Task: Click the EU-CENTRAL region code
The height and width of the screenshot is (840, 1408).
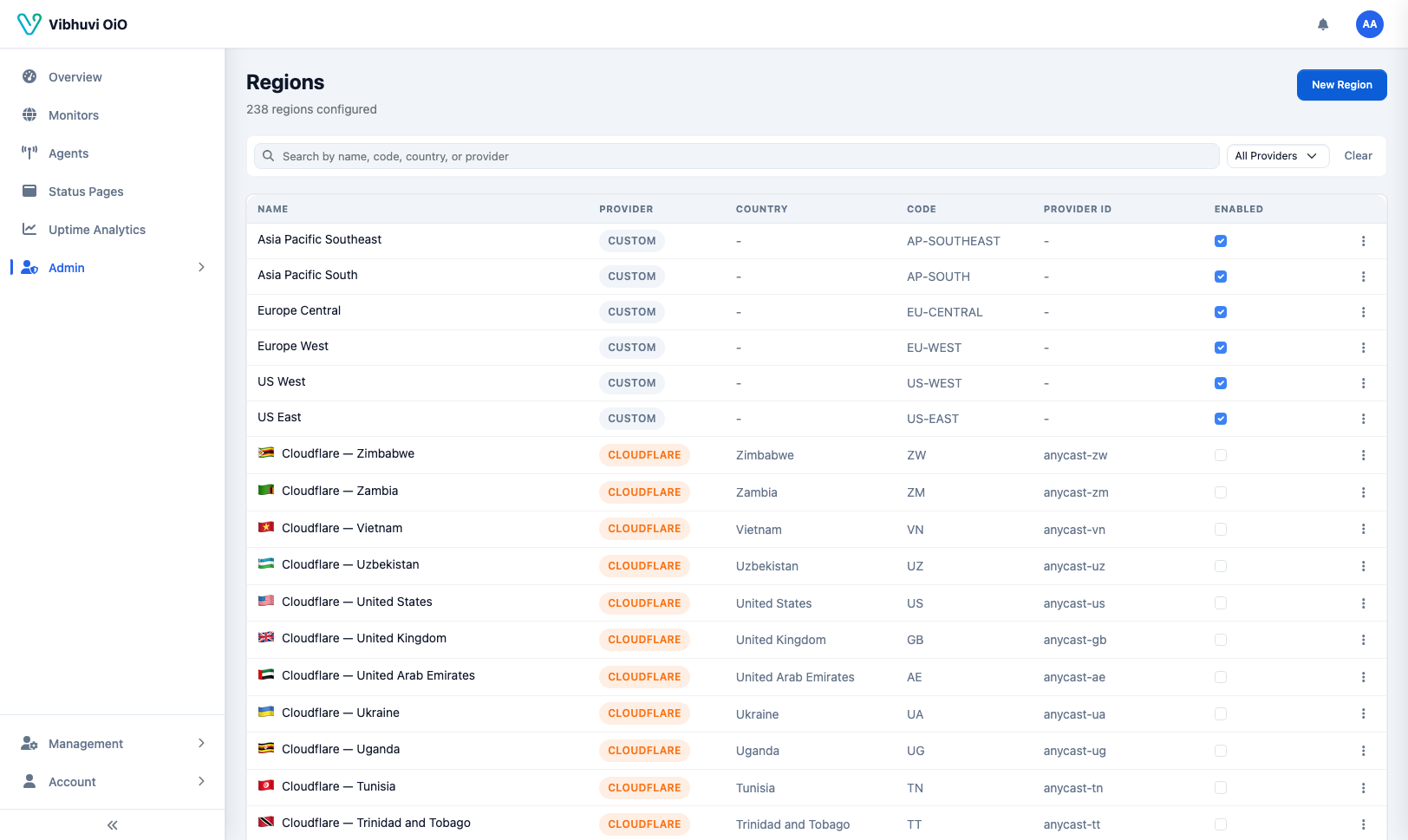Action: coord(945,312)
